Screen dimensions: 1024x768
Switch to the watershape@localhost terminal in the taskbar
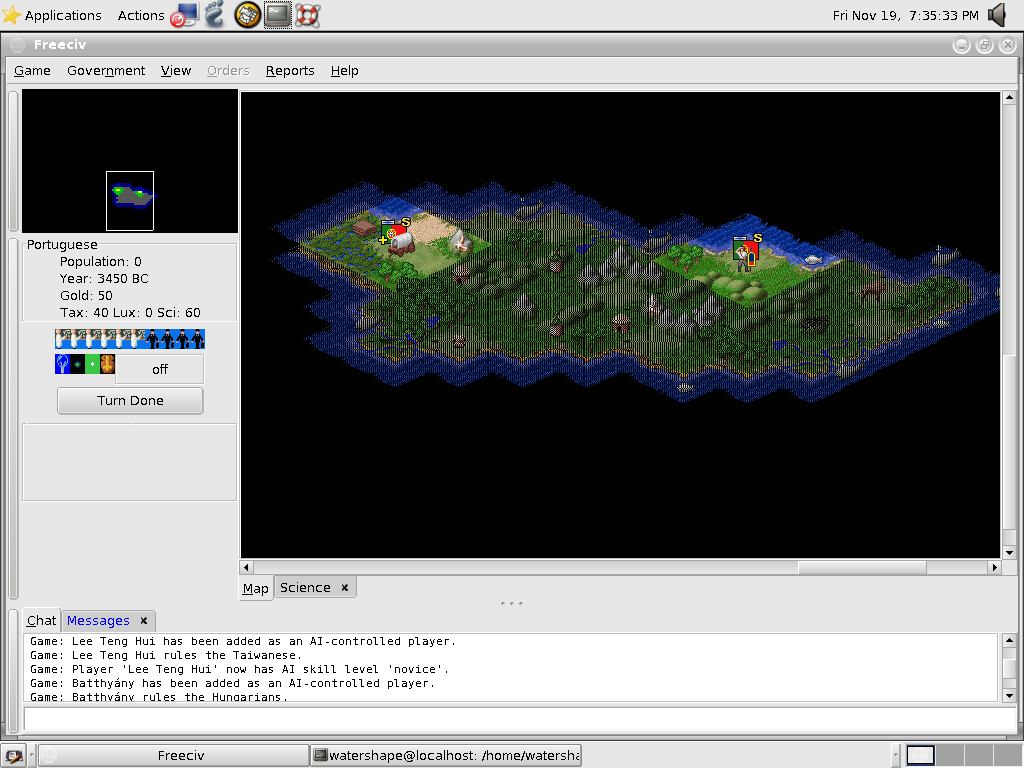[446, 756]
